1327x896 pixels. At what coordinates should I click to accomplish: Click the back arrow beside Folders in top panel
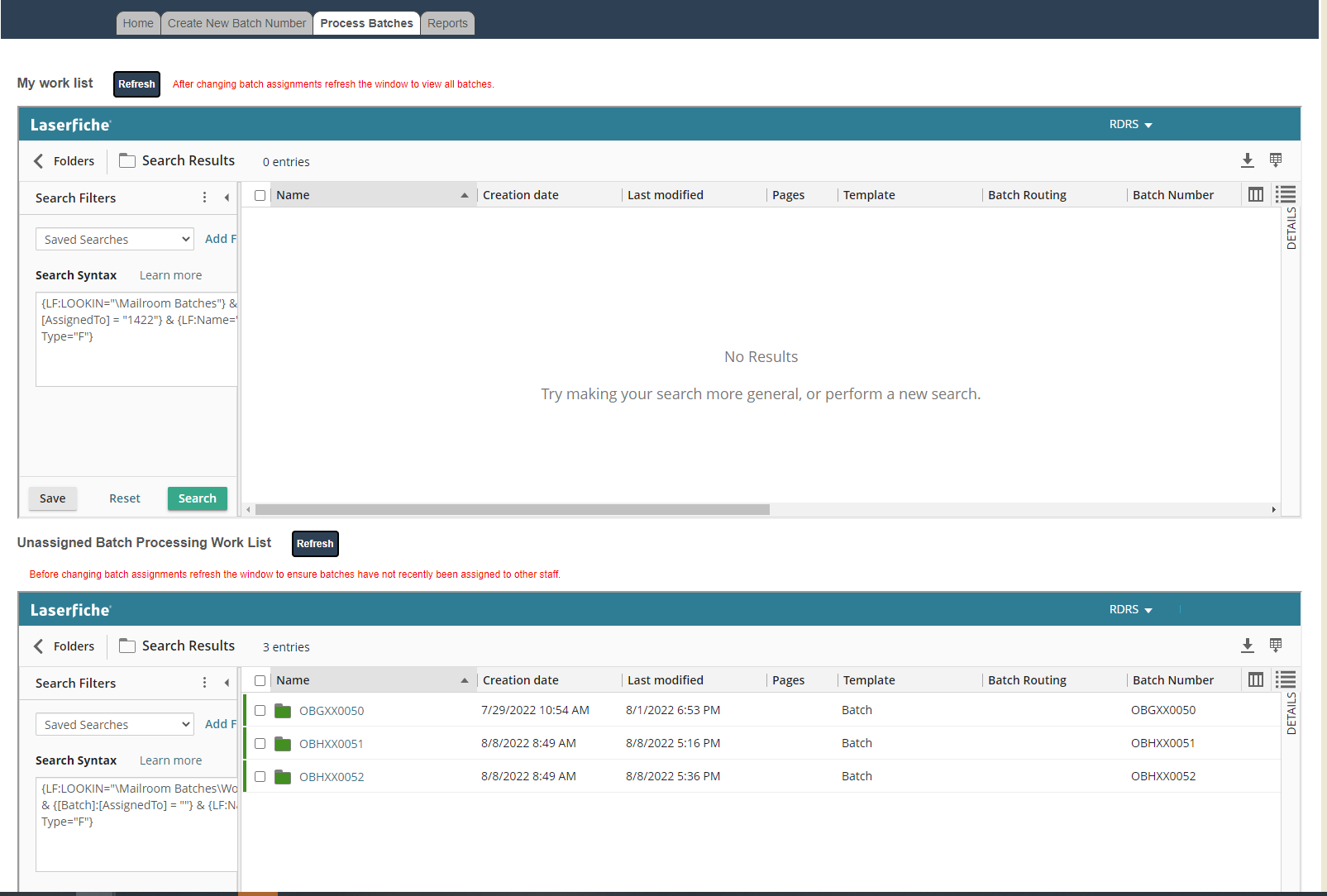pyautogui.click(x=38, y=161)
